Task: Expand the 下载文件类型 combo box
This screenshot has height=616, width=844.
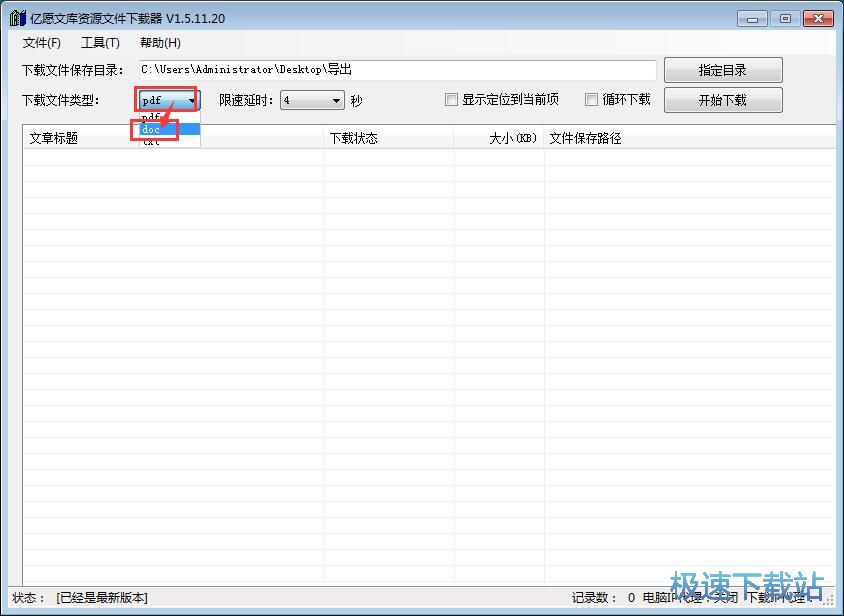Action: (x=169, y=100)
